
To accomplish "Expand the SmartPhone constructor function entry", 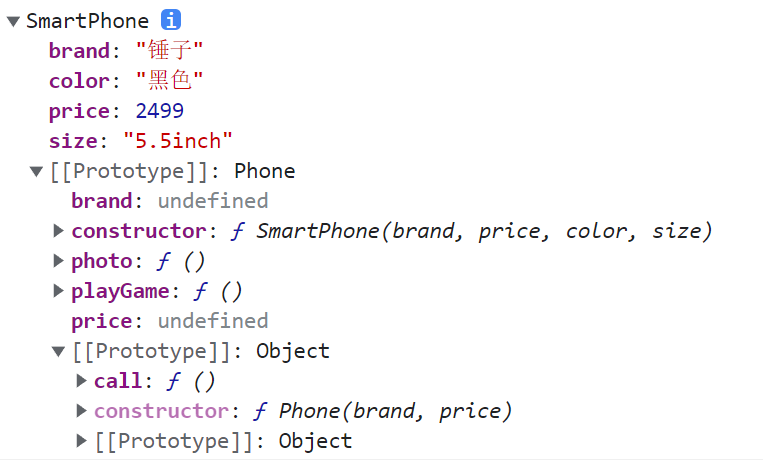I will [x=59, y=231].
